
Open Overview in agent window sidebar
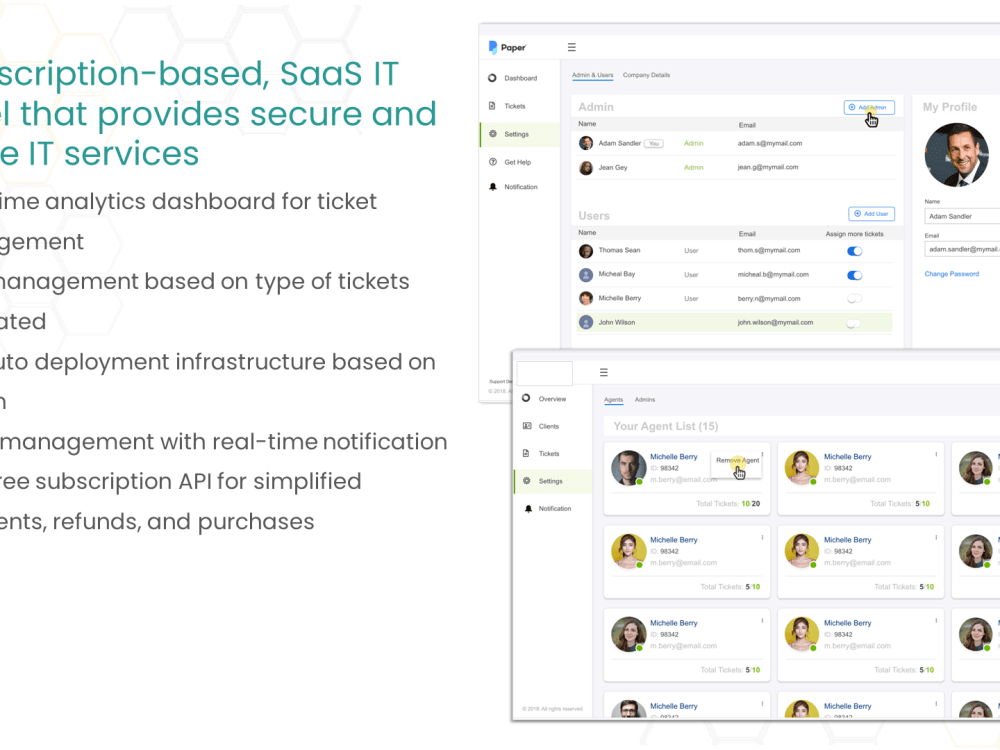(552, 399)
